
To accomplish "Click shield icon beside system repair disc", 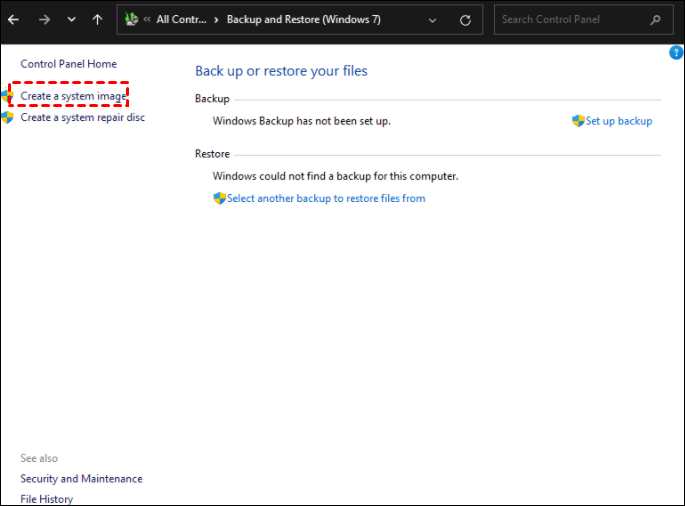I will point(7,118).
